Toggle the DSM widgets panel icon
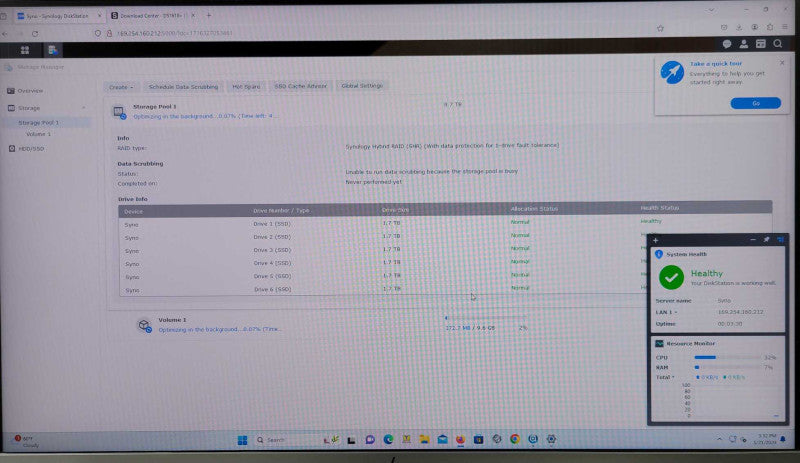This screenshot has width=800, height=463. (x=761, y=44)
